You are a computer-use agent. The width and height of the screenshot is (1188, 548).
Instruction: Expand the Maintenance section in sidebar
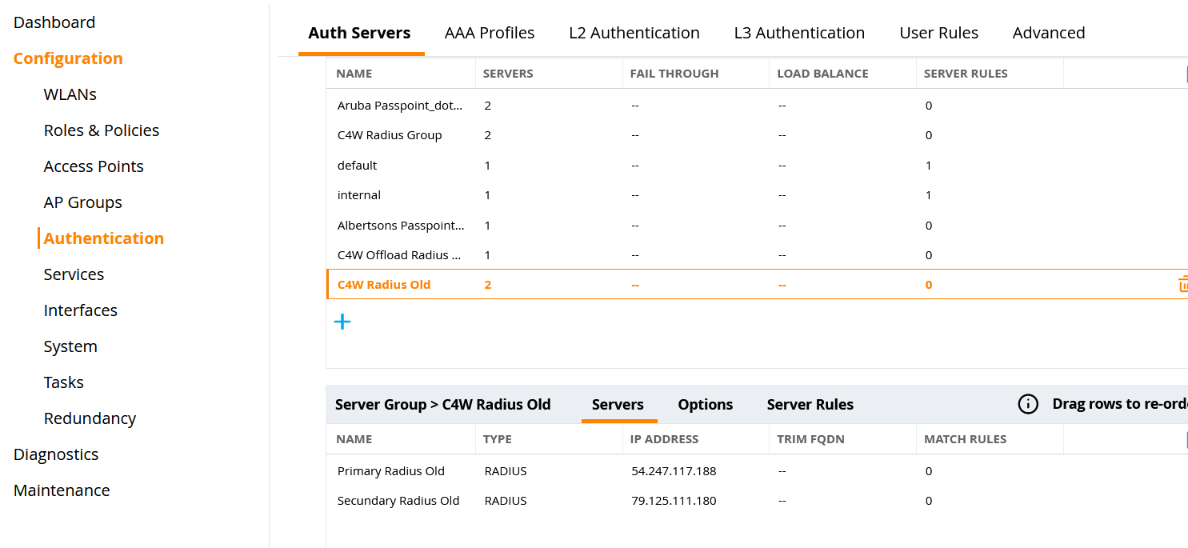pyautogui.click(x=61, y=490)
